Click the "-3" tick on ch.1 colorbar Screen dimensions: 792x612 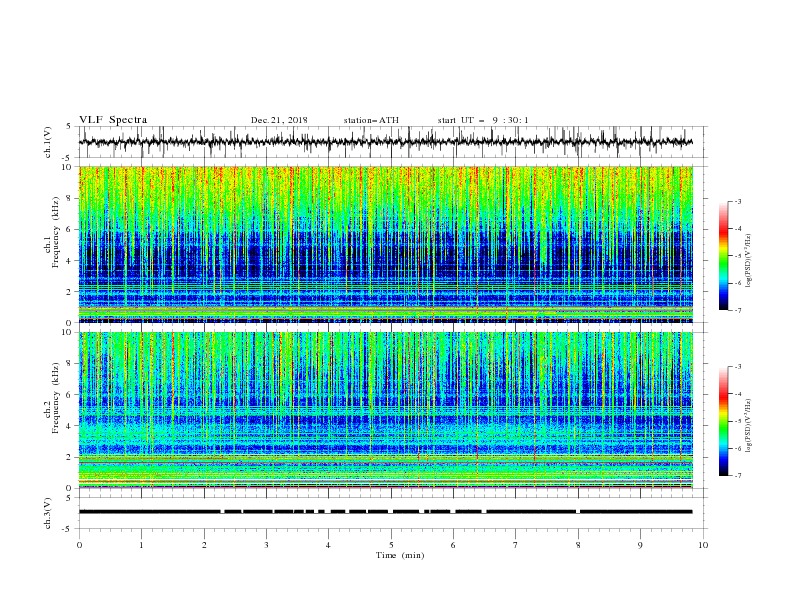(737, 201)
